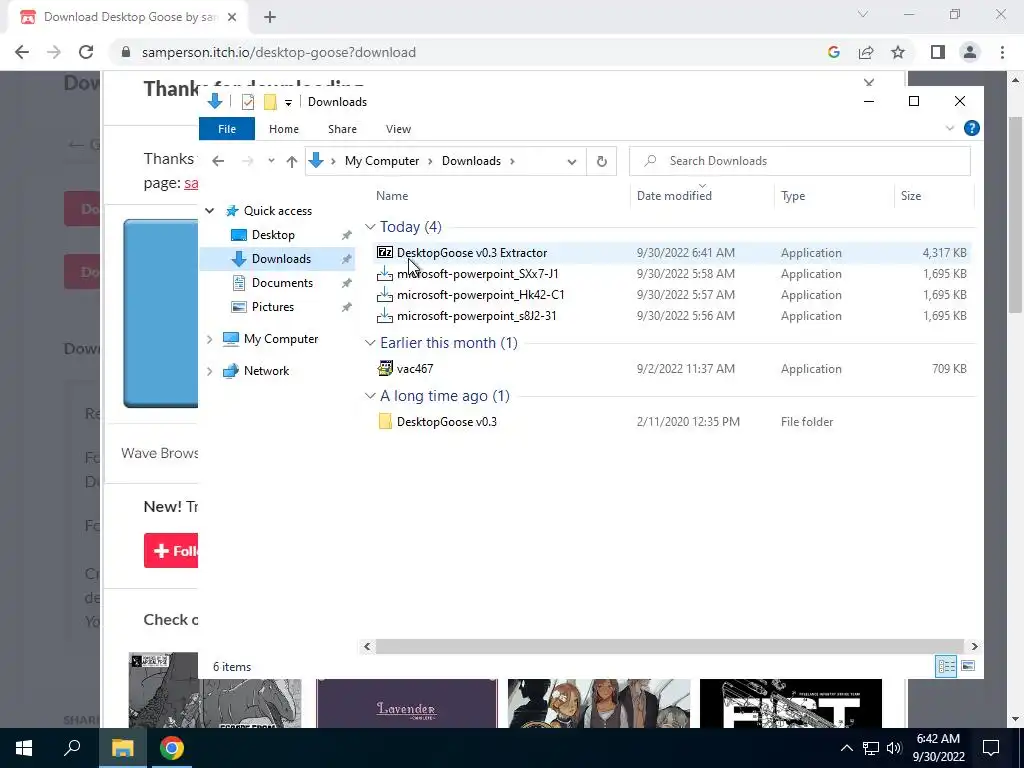The image size is (1024, 768).
Task: Sort by the Date modified column
Action: [674, 196]
